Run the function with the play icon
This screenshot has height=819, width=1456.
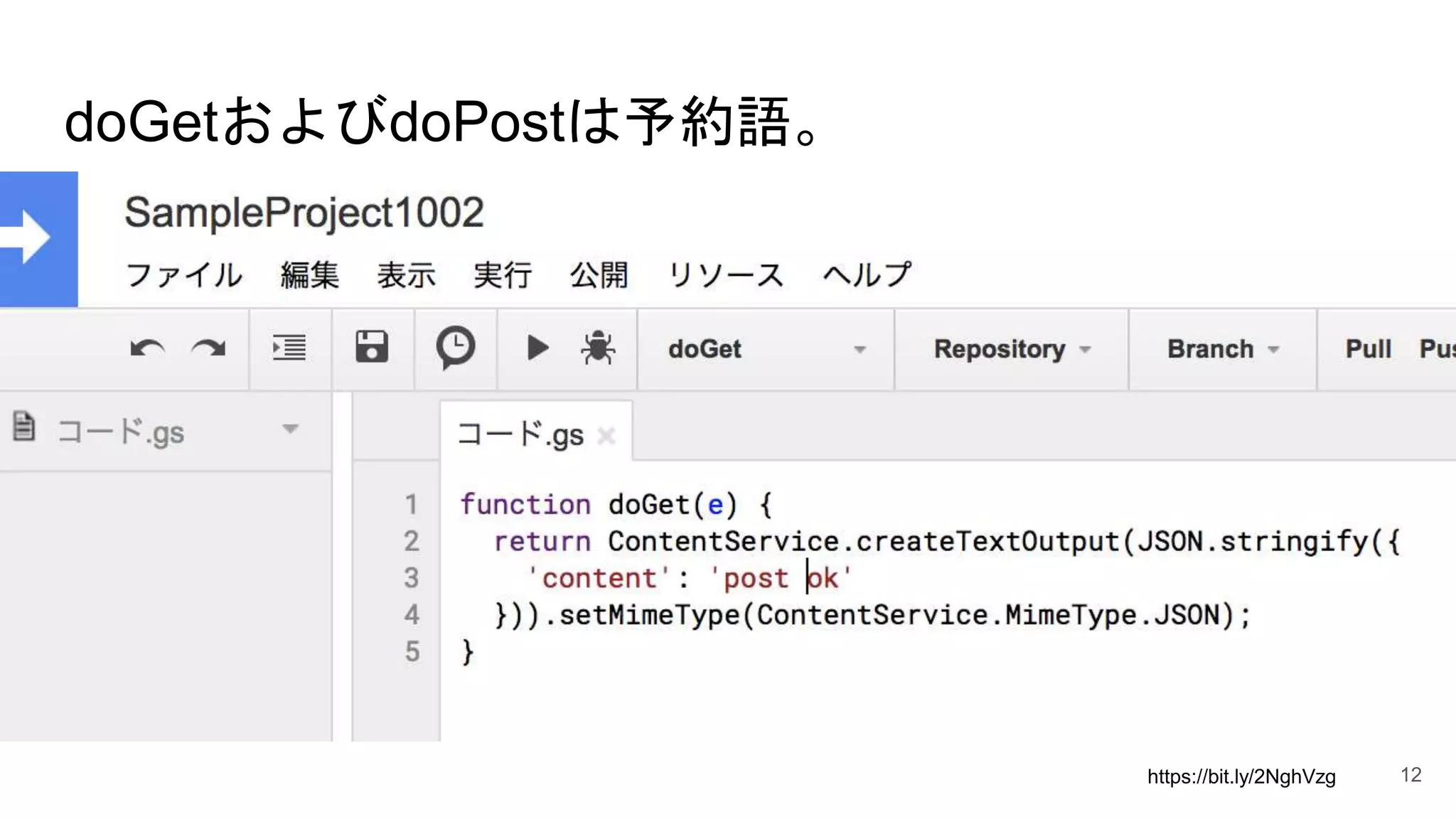(x=538, y=348)
